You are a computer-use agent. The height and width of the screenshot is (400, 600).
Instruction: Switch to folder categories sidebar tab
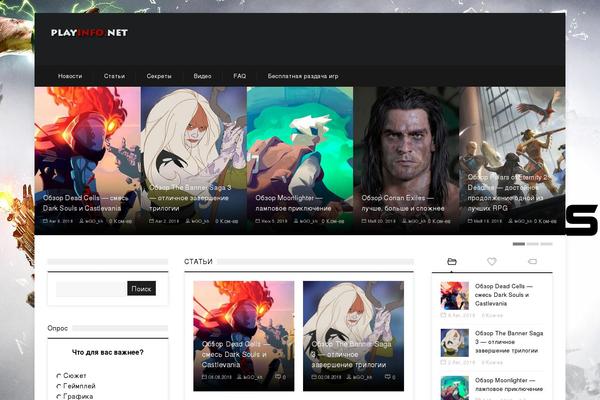coord(452,261)
